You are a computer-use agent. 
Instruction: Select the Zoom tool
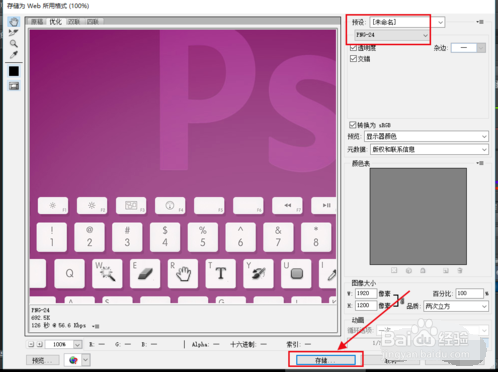(14, 43)
